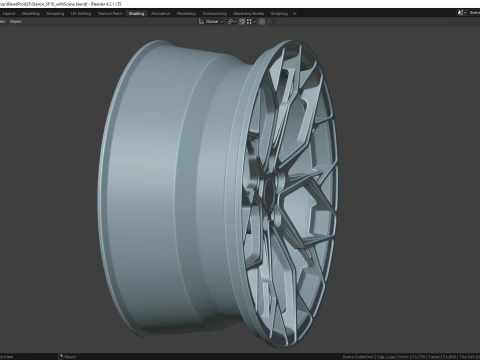
Task: Open the proportional falloff curve dropdown
Action: coord(270,22)
